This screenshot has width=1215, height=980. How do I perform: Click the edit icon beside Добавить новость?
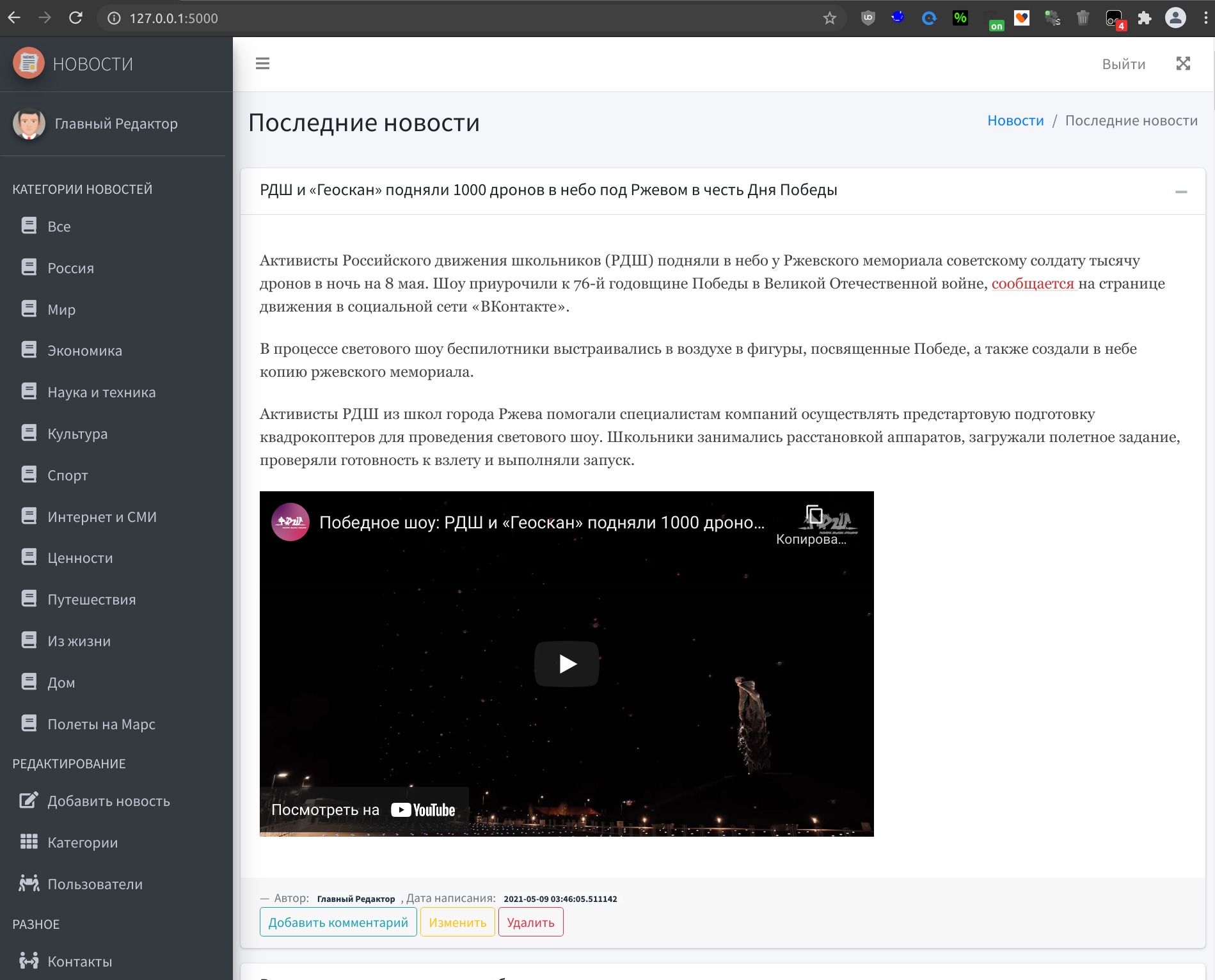pyautogui.click(x=29, y=800)
